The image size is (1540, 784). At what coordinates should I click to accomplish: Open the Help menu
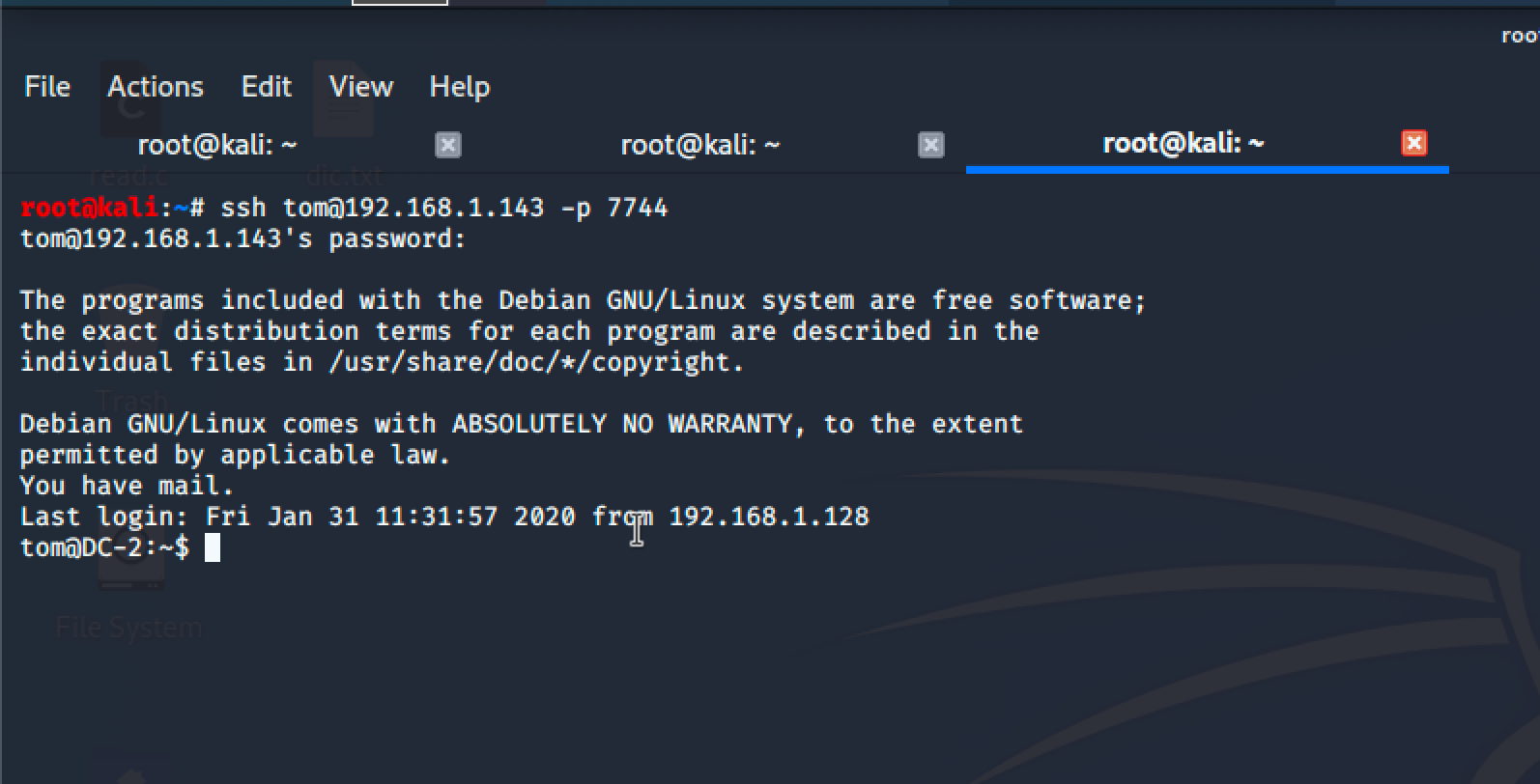tap(459, 87)
